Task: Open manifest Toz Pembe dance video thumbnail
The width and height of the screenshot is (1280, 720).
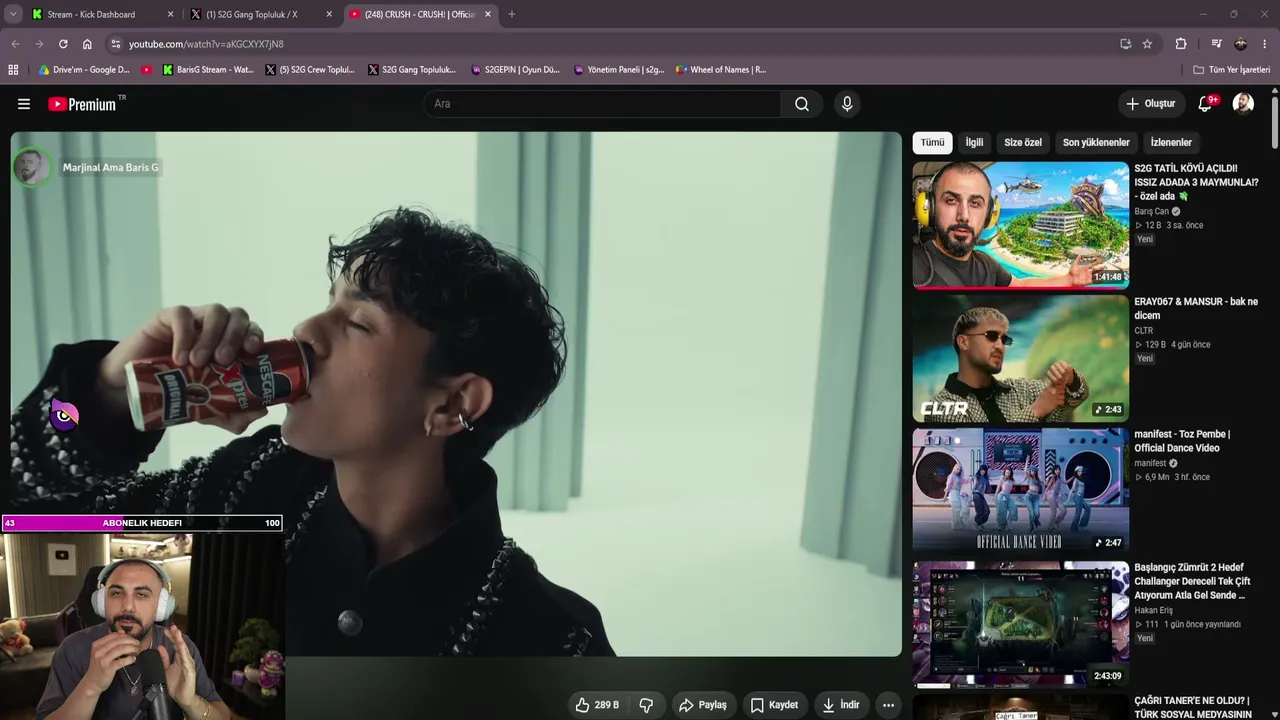Action: (x=1021, y=491)
